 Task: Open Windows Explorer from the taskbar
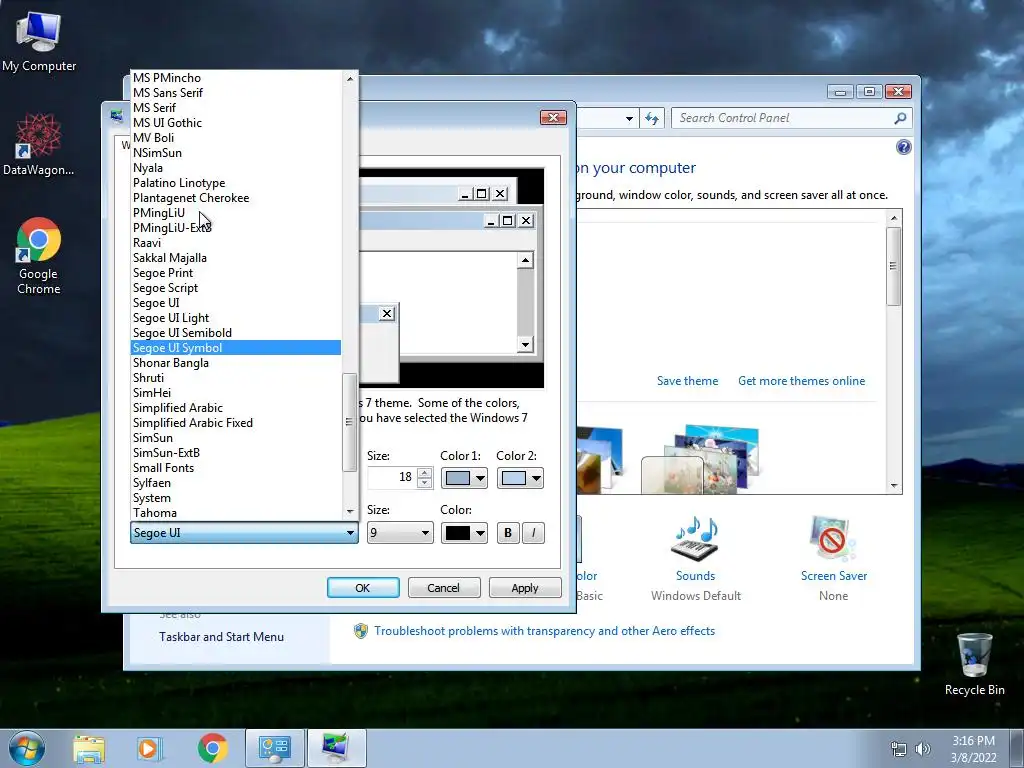click(x=89, y=749)
